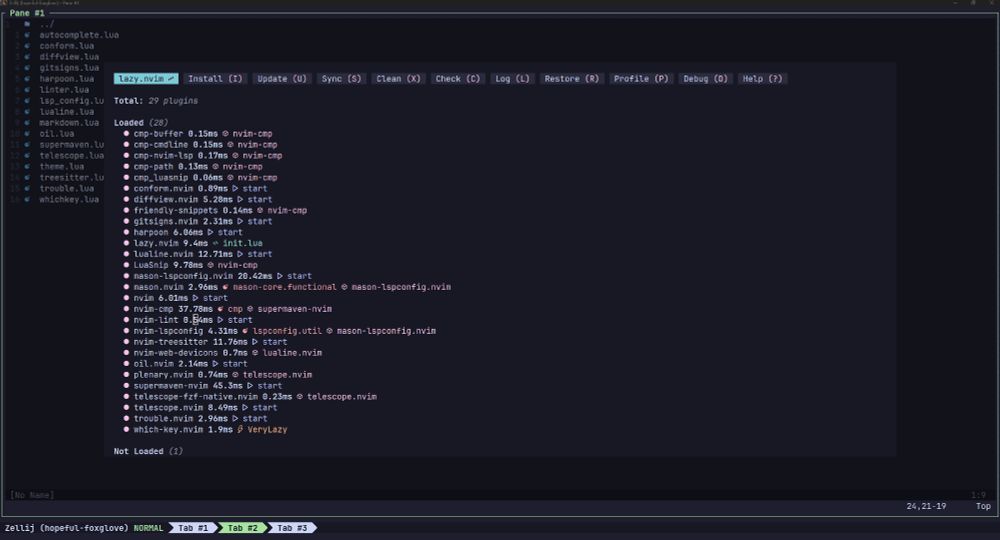Image resolution: width=1000 pixels, height=540 pixels.
Task: Open gitsigns.lua in file list
Action: [69, 68]
